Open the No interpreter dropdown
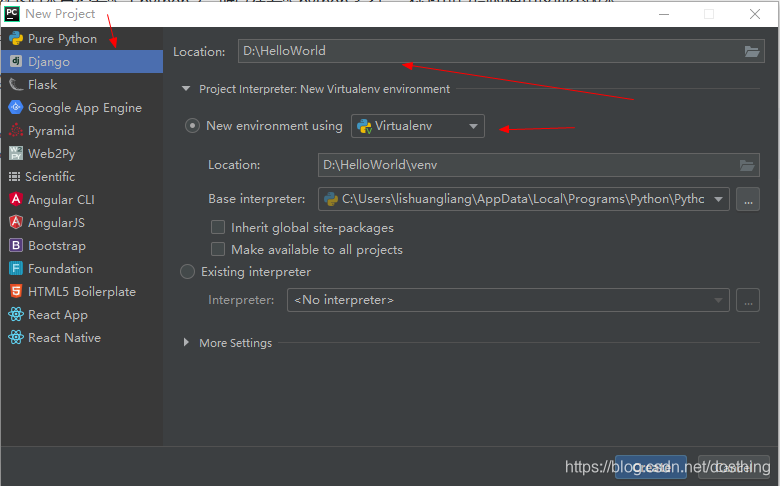 pos(508,300)
